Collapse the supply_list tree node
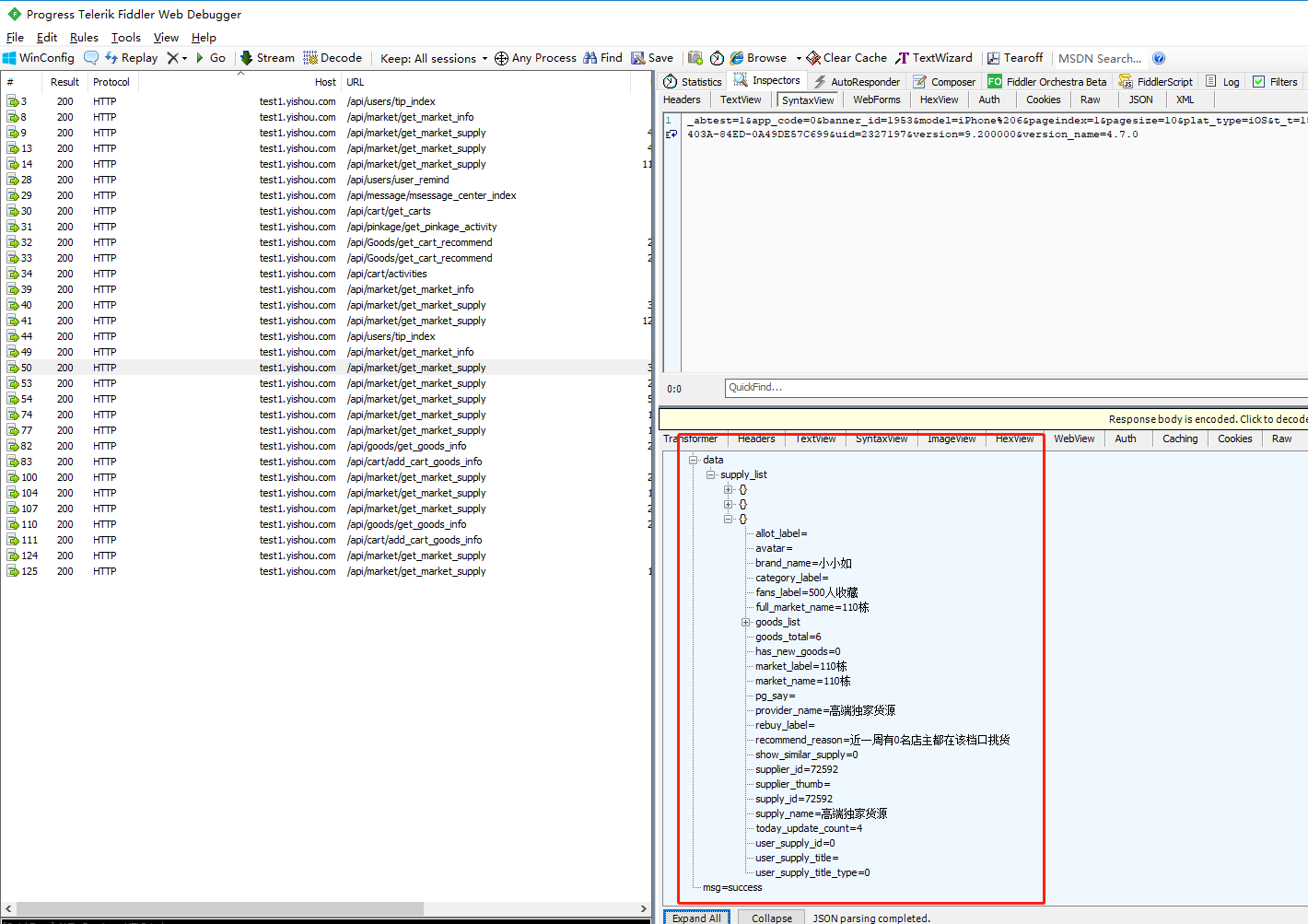Screen dimensions: 1308x924 [x=710, y=474]
